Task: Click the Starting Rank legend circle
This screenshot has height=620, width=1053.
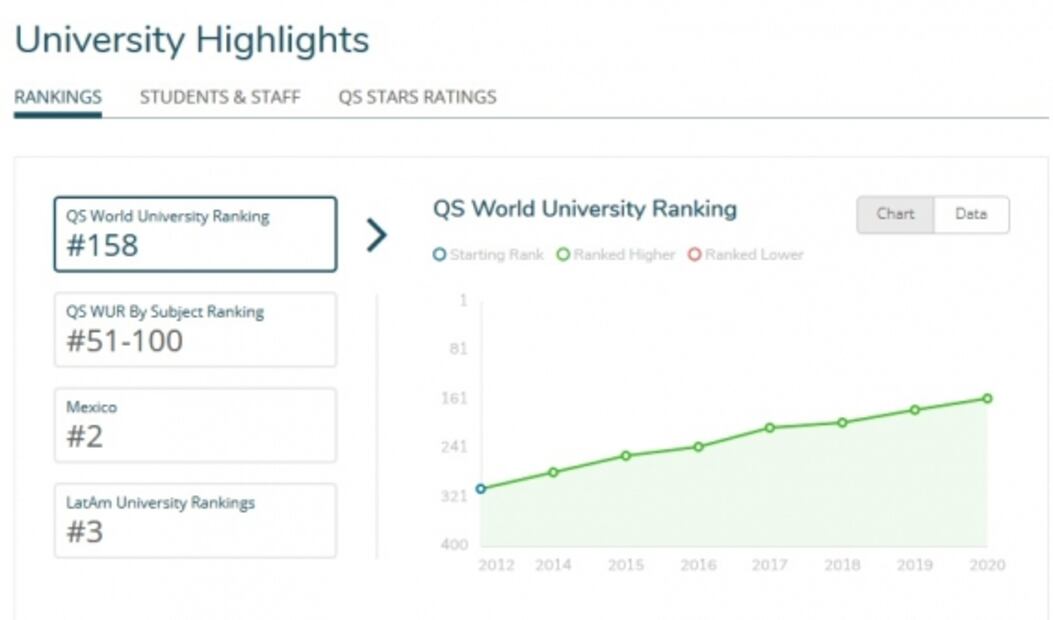Action: coord(439,255)
